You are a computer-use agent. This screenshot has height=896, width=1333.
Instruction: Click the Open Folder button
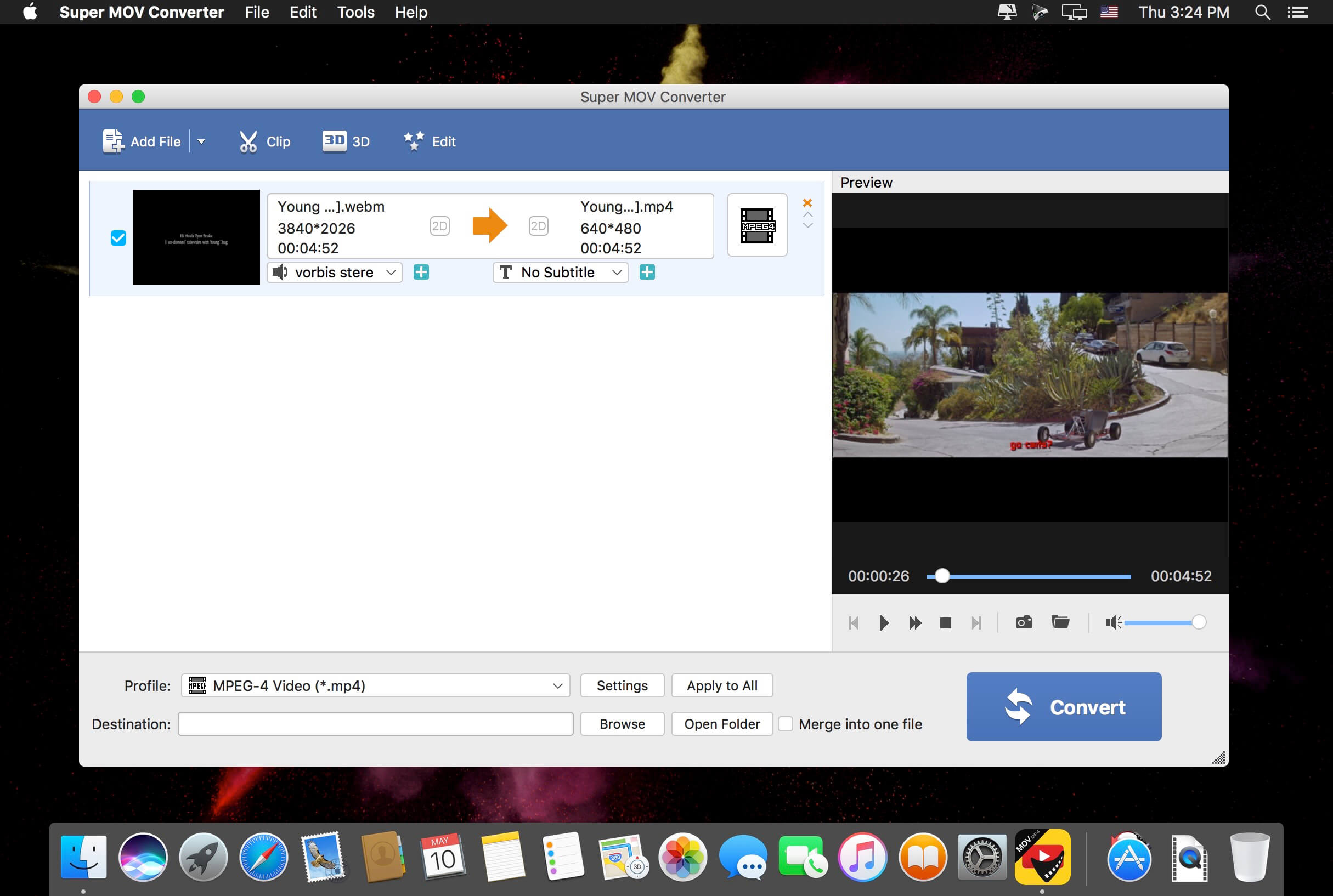722,723
